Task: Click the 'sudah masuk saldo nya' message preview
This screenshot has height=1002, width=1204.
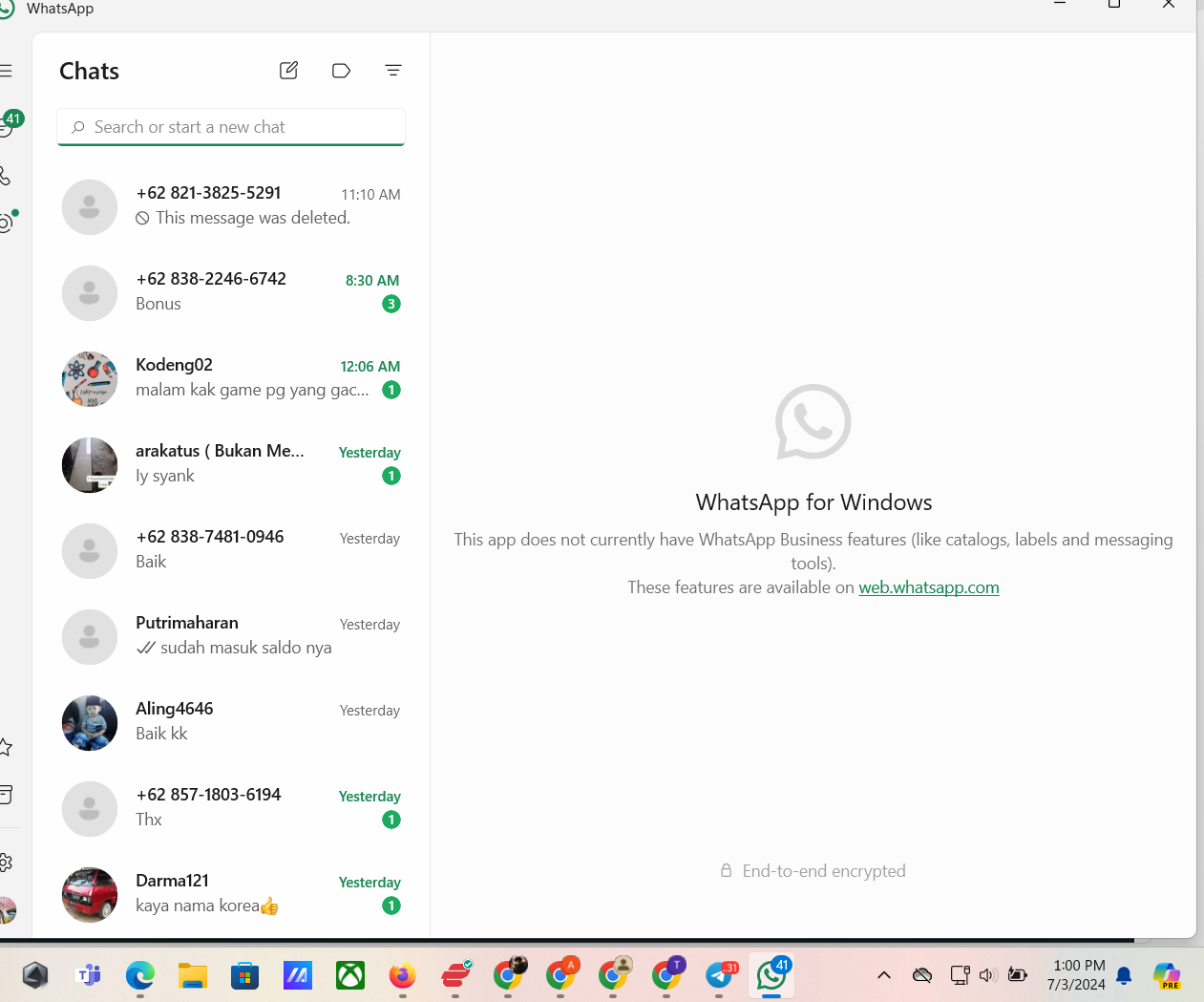Action: coord(246,648)
